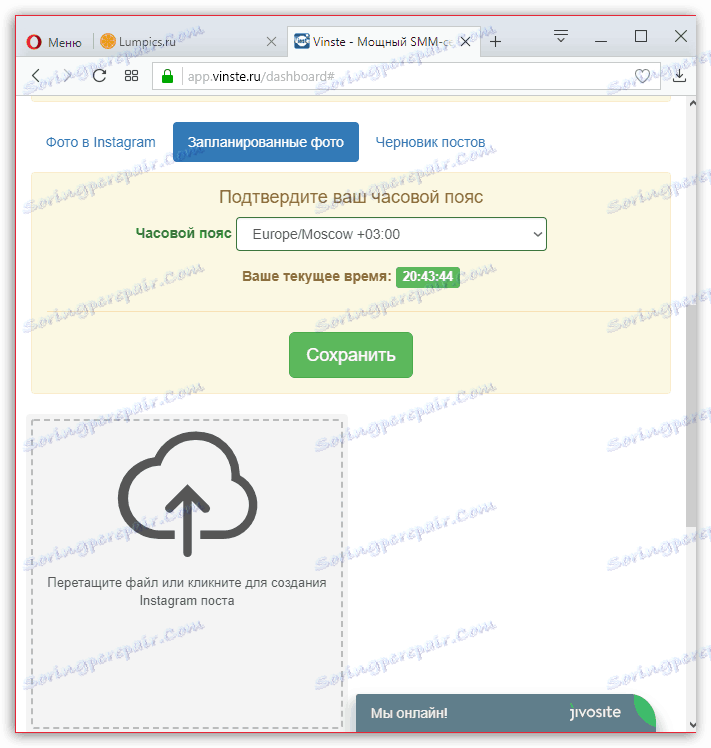This screenshot has height=748, width=711.
Task: Open the tab menu icon in title bar
Action: point(561,36)
